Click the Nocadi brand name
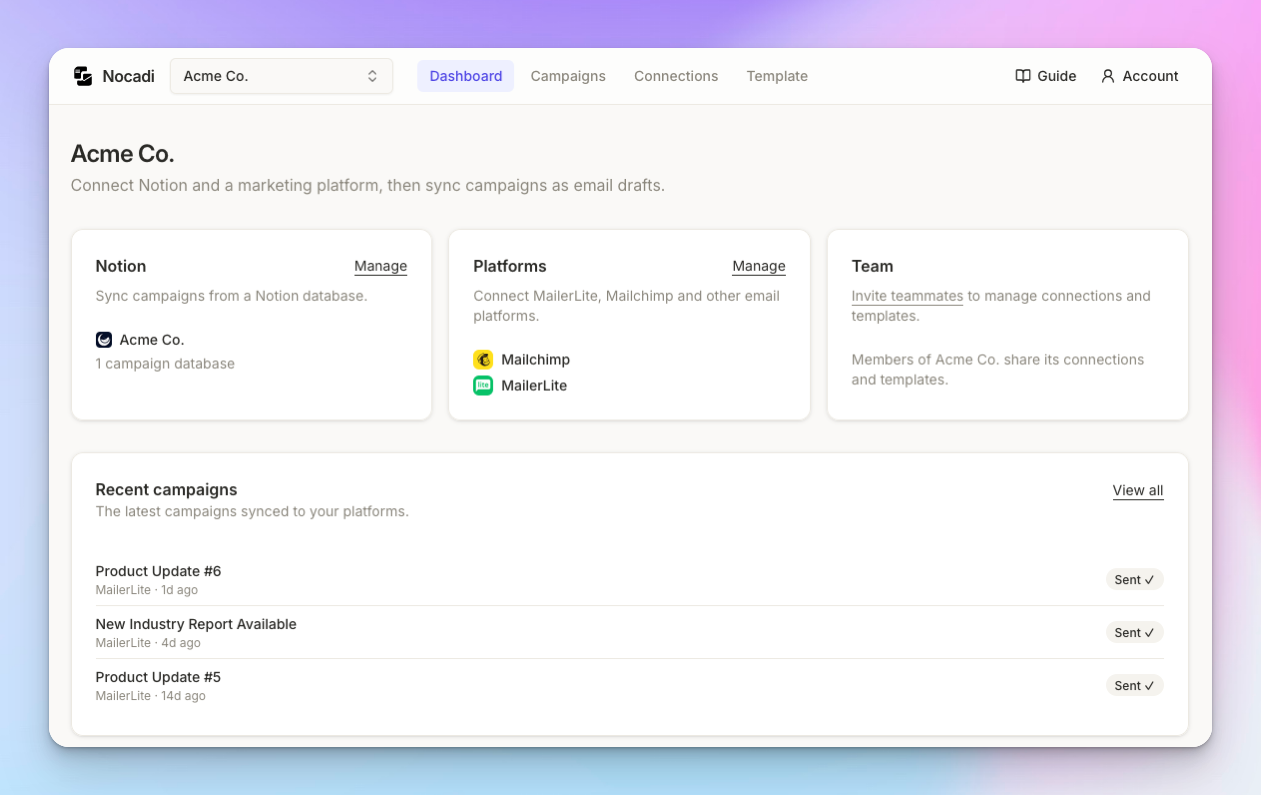 (x=128, y=76)
